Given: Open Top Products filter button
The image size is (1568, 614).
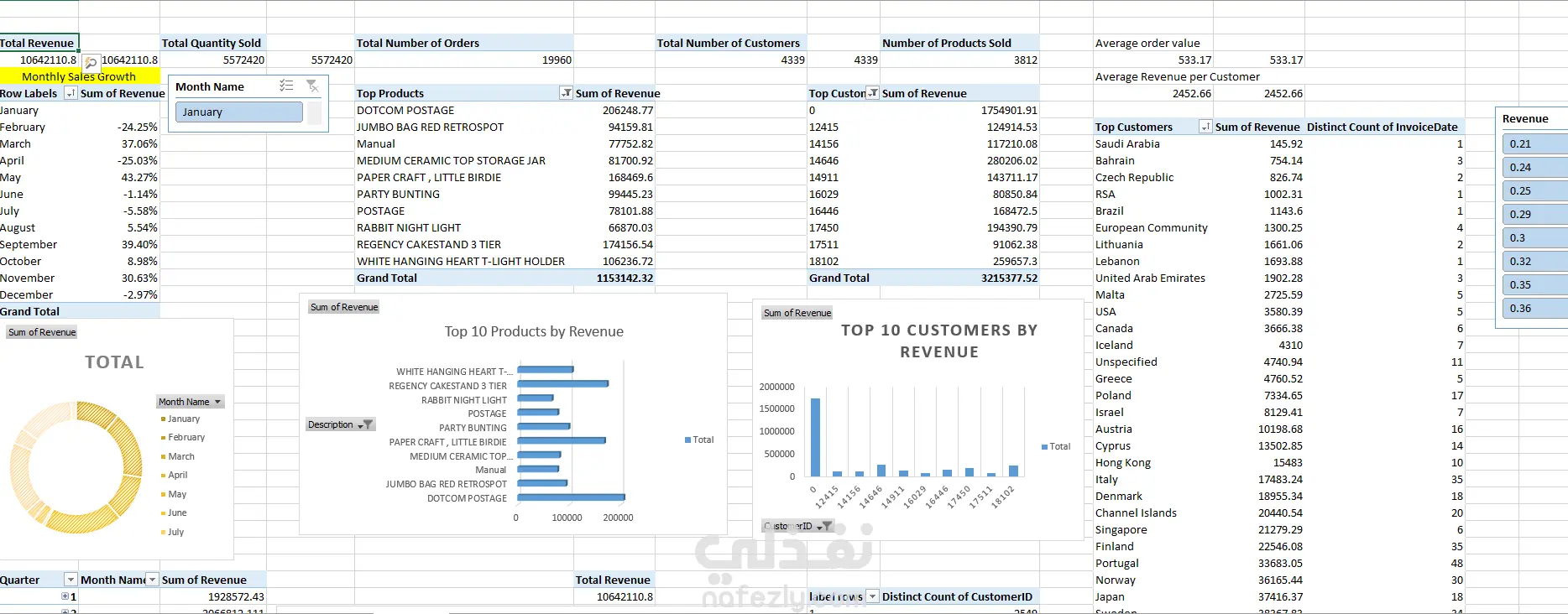Looking at the screenshot, I should 567,93.
